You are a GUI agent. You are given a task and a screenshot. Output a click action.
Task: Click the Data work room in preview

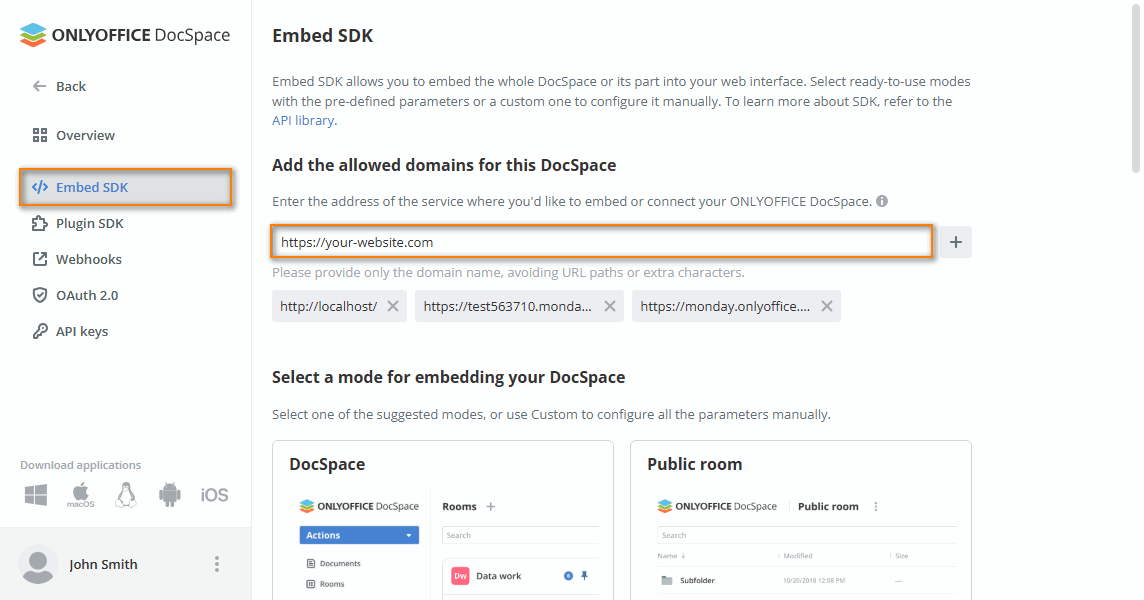(521, 576)
